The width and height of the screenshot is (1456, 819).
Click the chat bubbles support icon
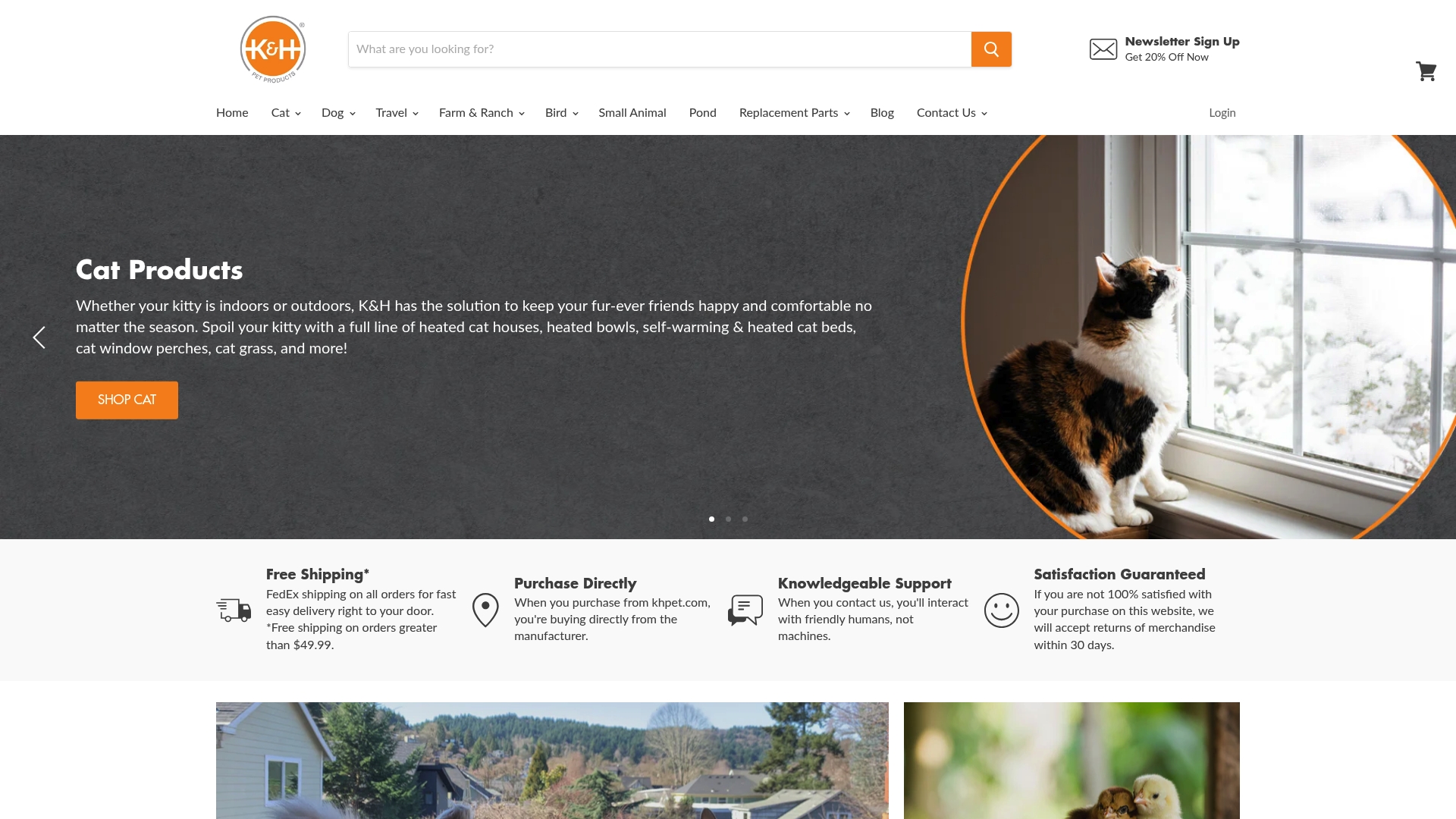pos(745,610)
